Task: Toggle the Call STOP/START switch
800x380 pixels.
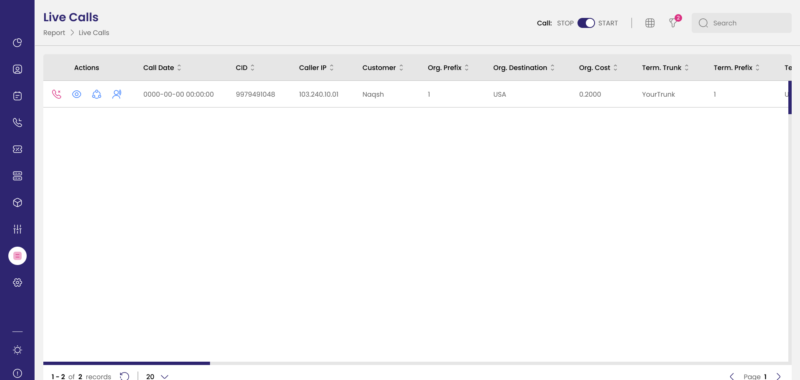Action: pos(586,23)
